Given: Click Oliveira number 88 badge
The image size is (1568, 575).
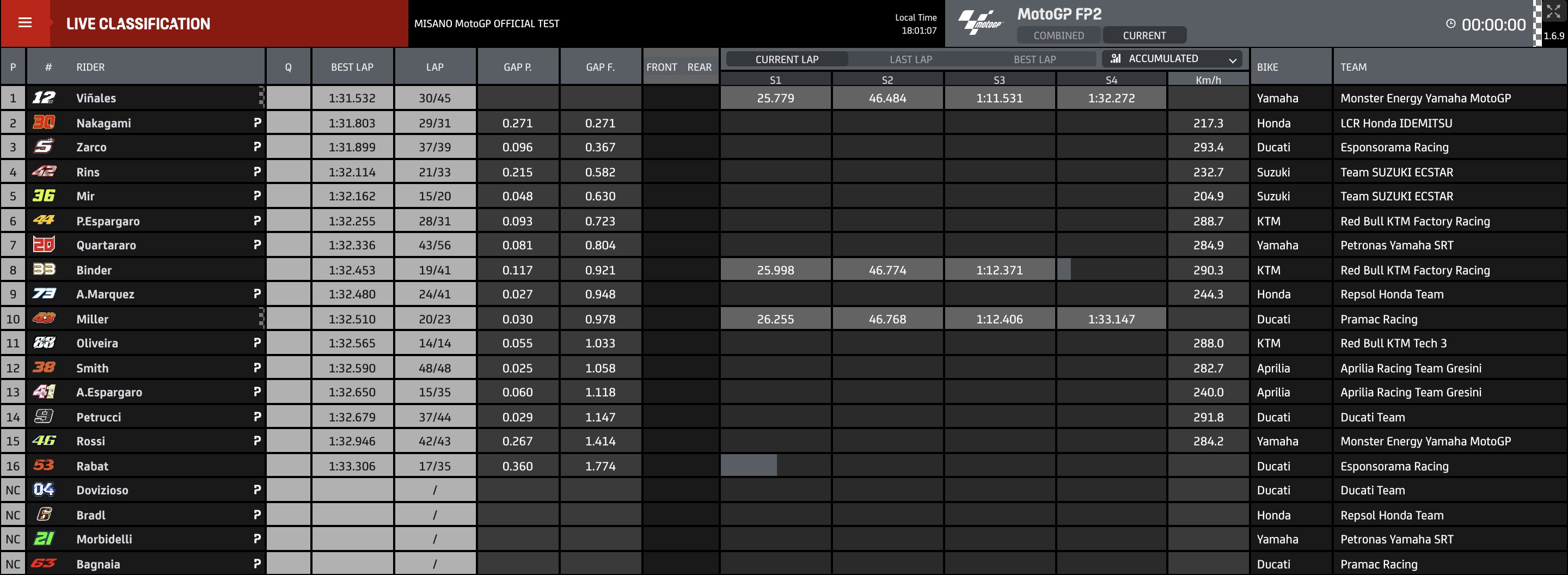Looking at the screenshot, I should [x=44, y=342].
